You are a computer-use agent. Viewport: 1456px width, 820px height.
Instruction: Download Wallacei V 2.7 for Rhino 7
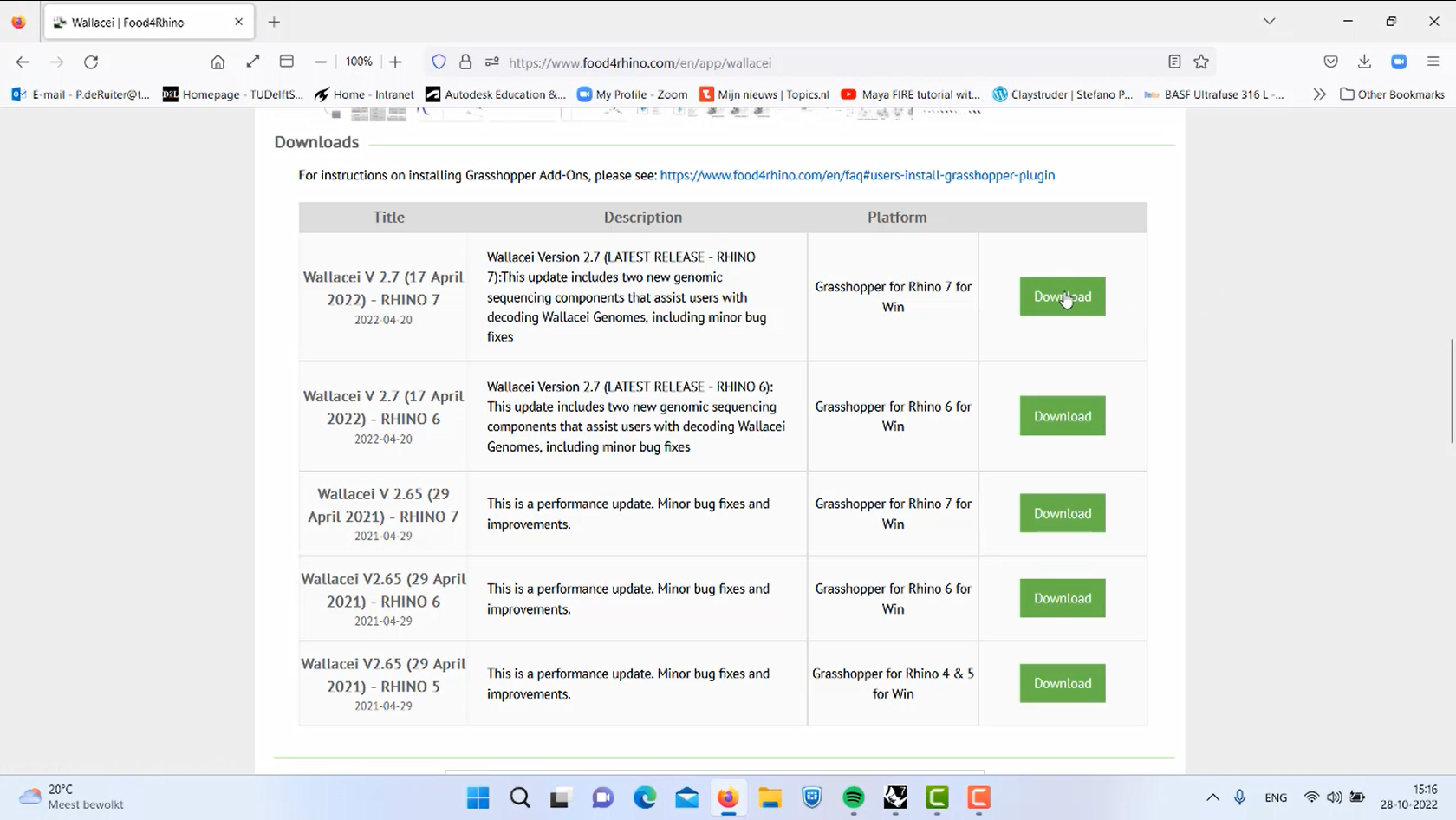point(1062,296)
